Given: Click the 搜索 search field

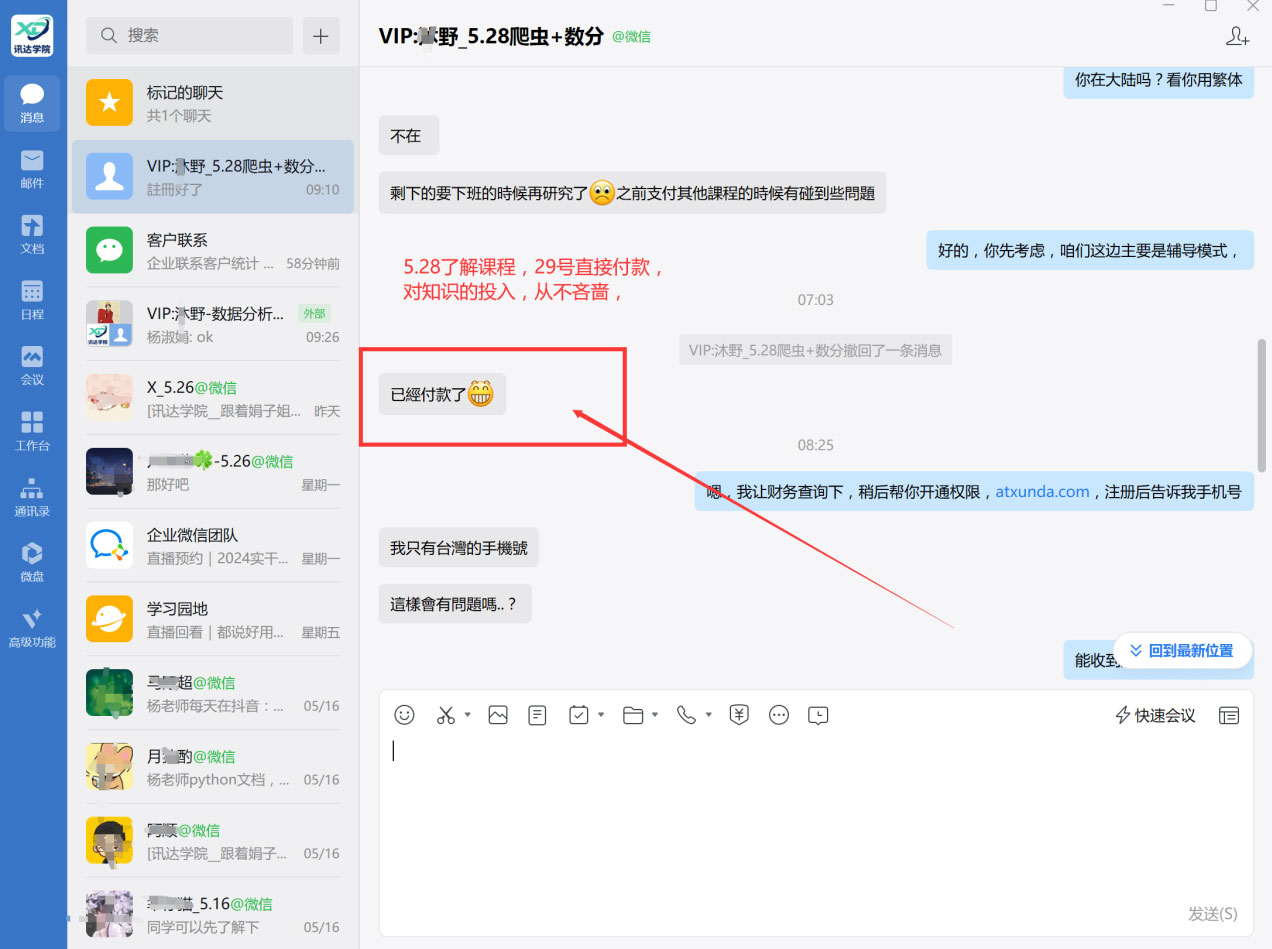Looking at the screenshot, I should pyautogui.click(x=190, y=36).
